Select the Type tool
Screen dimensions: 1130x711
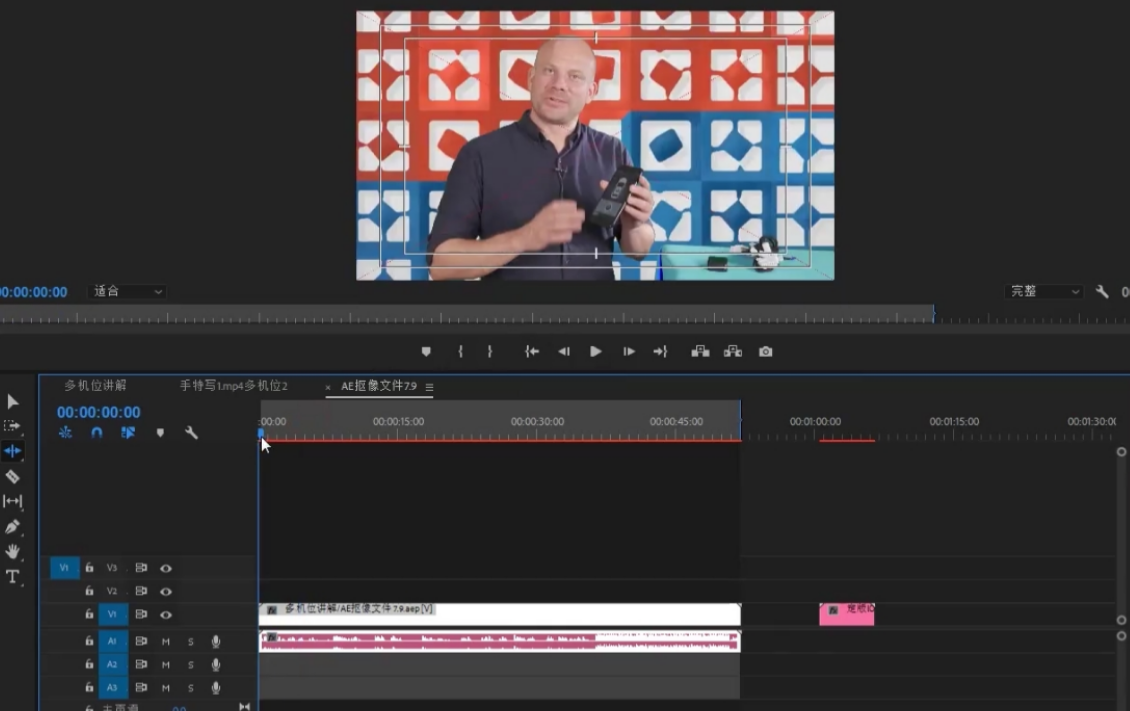pos(13,577)
